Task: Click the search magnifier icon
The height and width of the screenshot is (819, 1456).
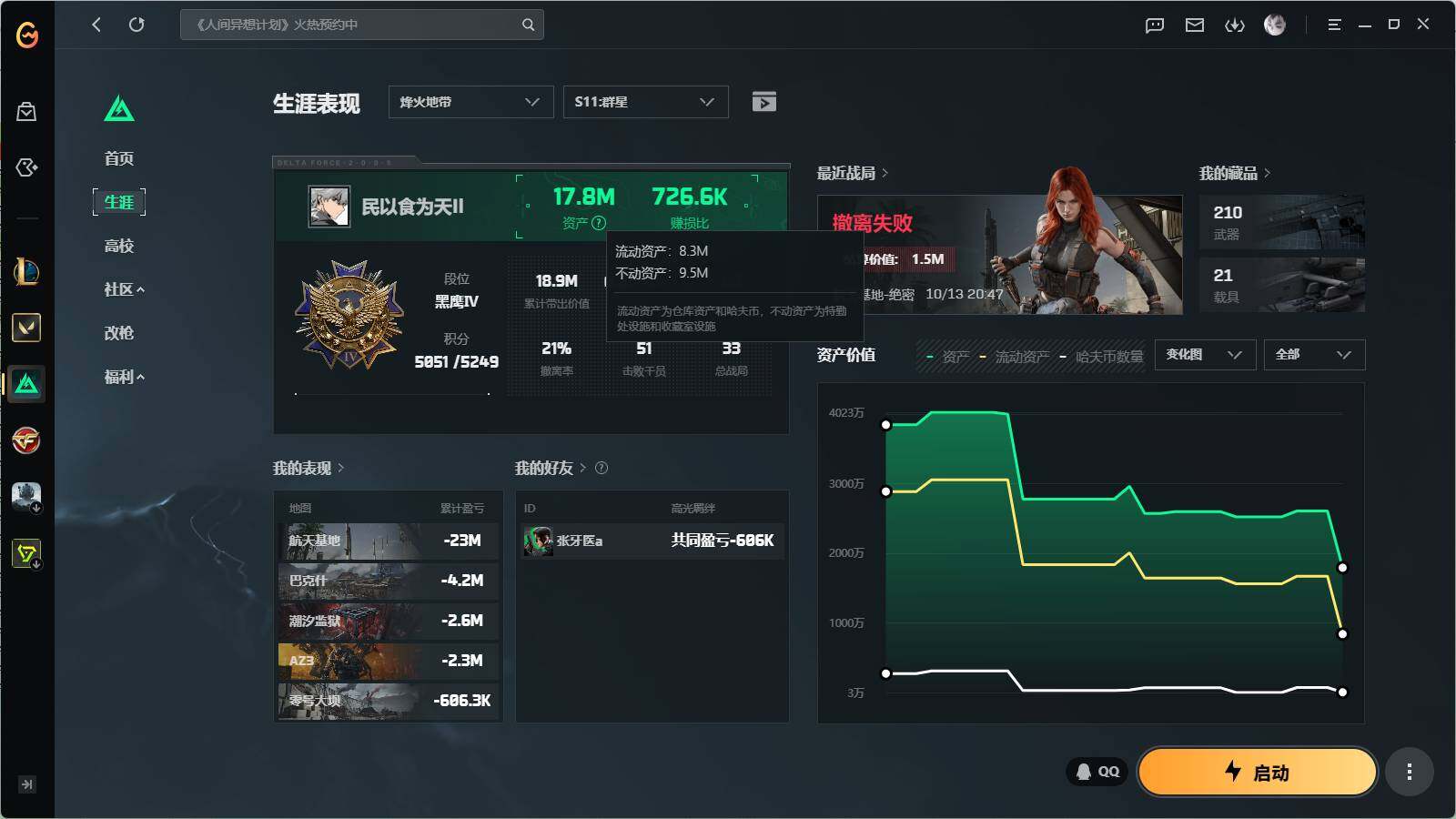Action: [x=528, y=25]
